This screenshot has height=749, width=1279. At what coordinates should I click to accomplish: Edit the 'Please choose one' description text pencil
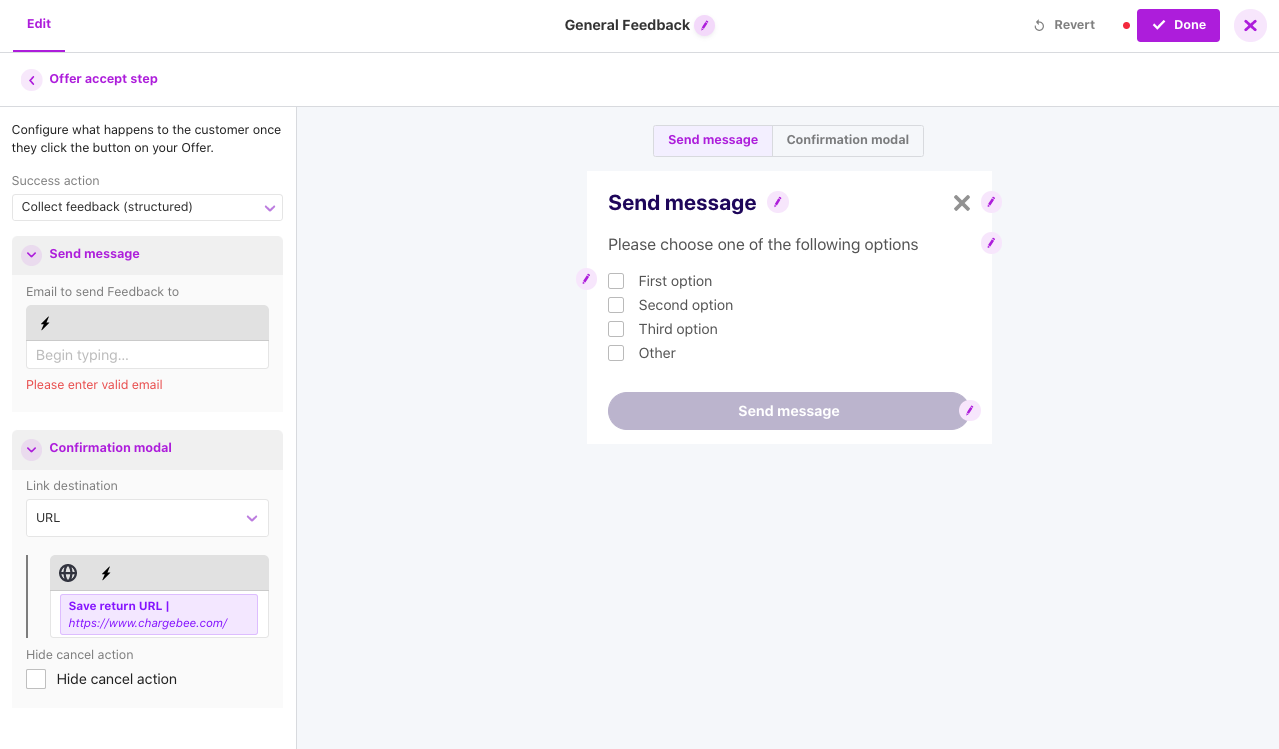click(991, 243)
